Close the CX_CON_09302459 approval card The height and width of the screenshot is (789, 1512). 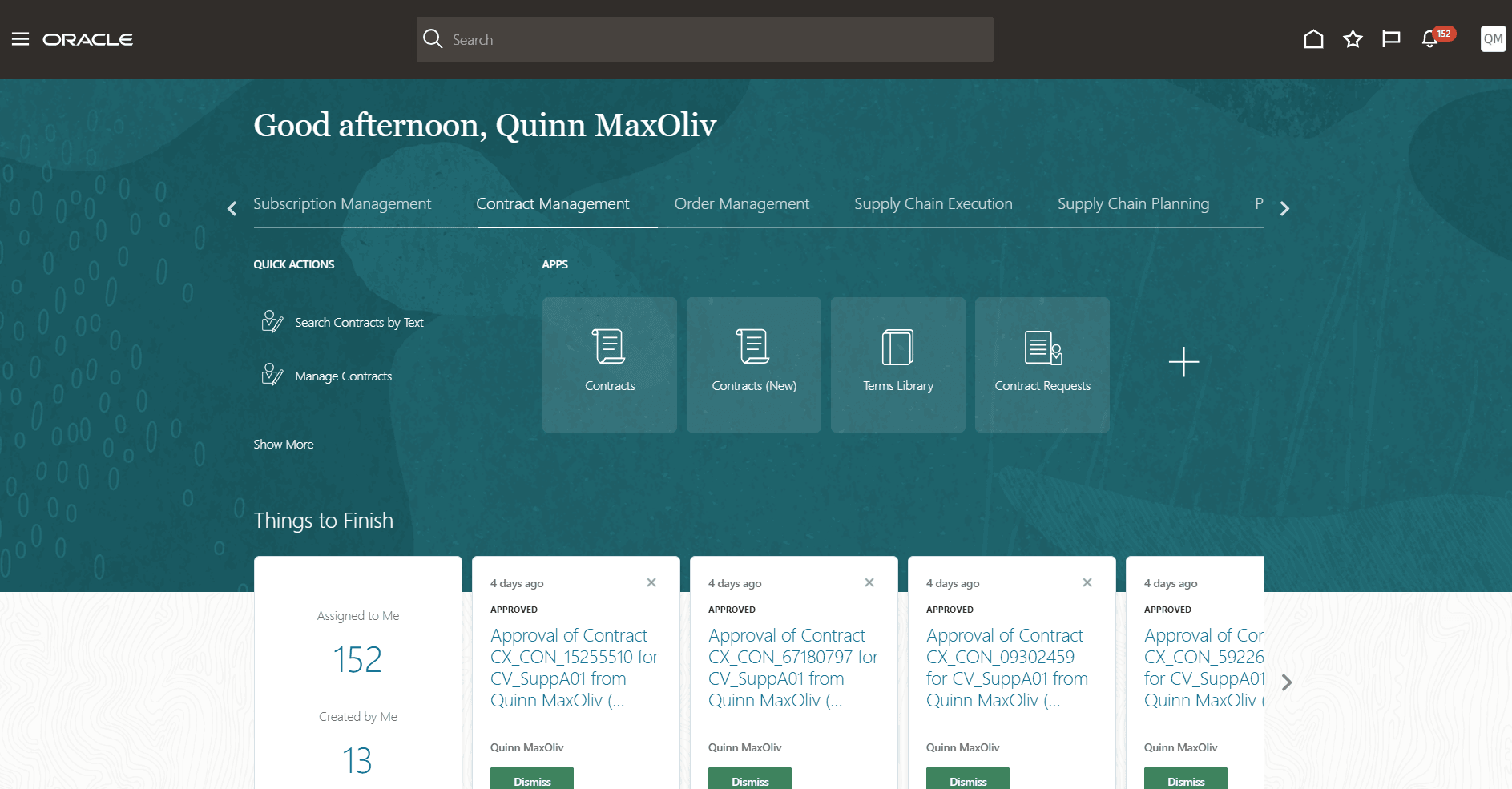click(1087, 582)
